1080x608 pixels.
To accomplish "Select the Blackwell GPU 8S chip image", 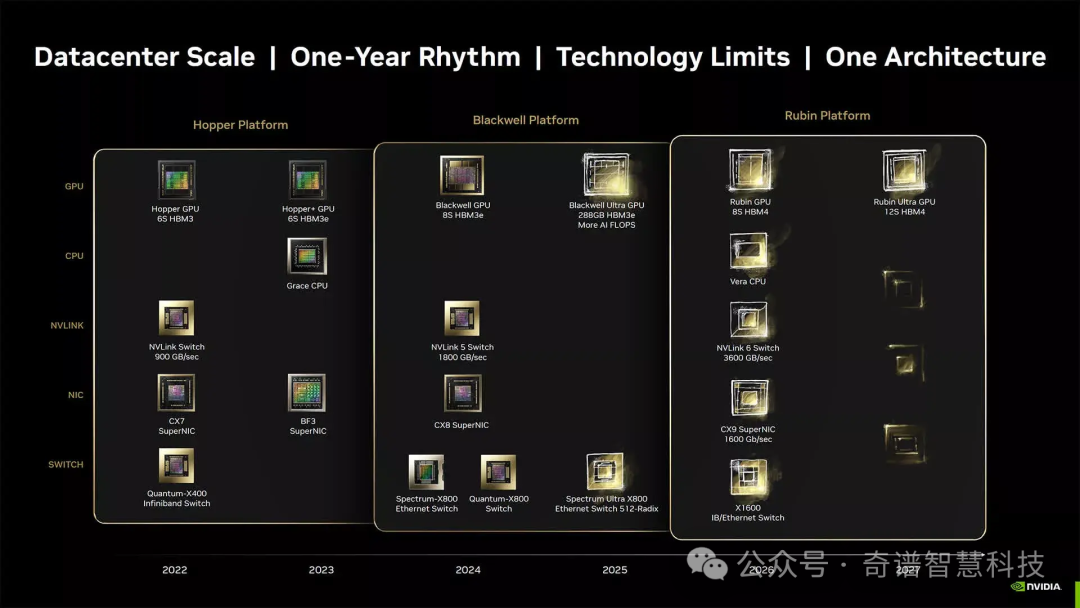I will (x=462, y=176).
